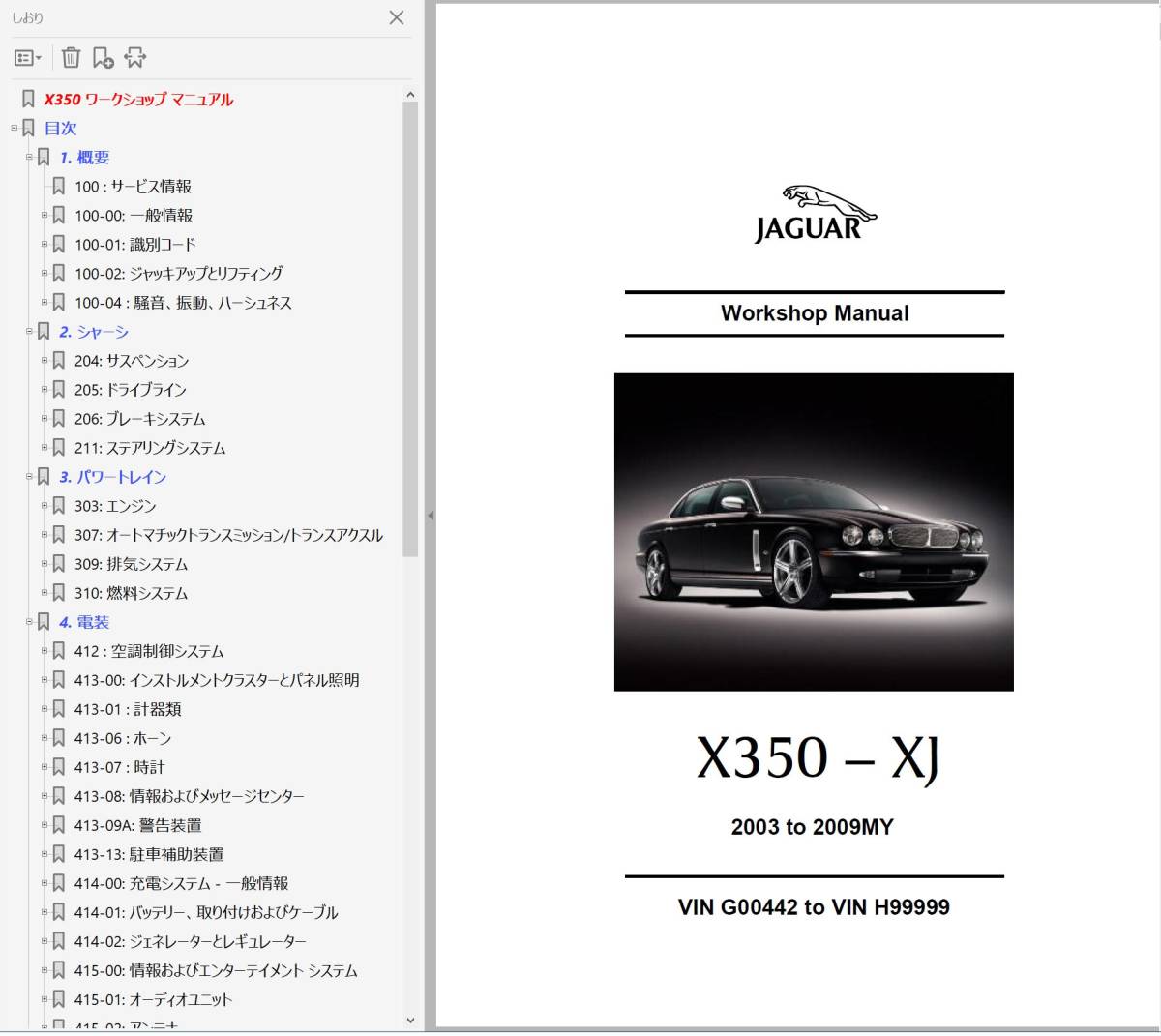The height and width of the screenshot is (1036, 1161).
Task: Click the Jaguar logo on the page
Action: (815, 214)
